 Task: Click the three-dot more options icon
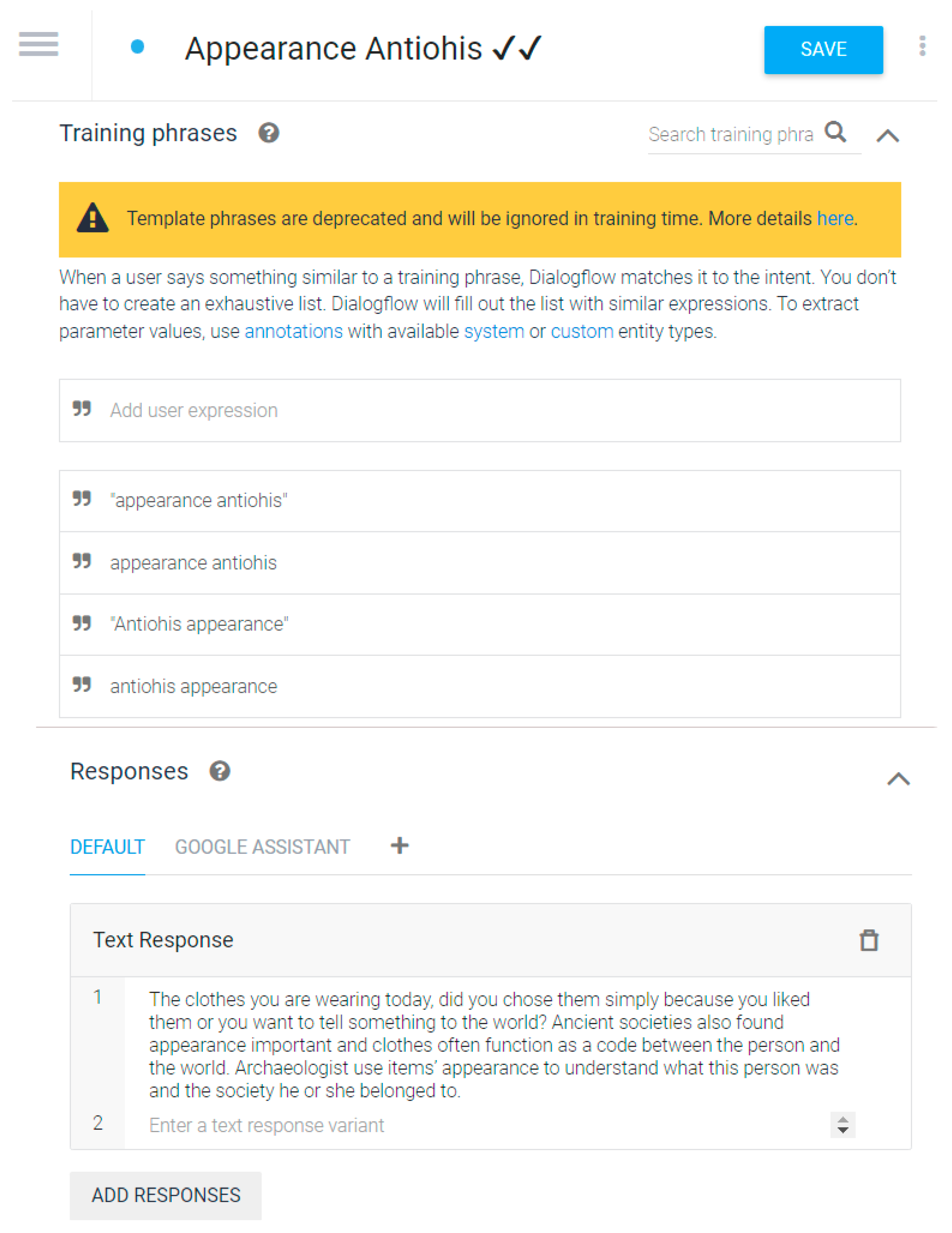pos(922,46)
